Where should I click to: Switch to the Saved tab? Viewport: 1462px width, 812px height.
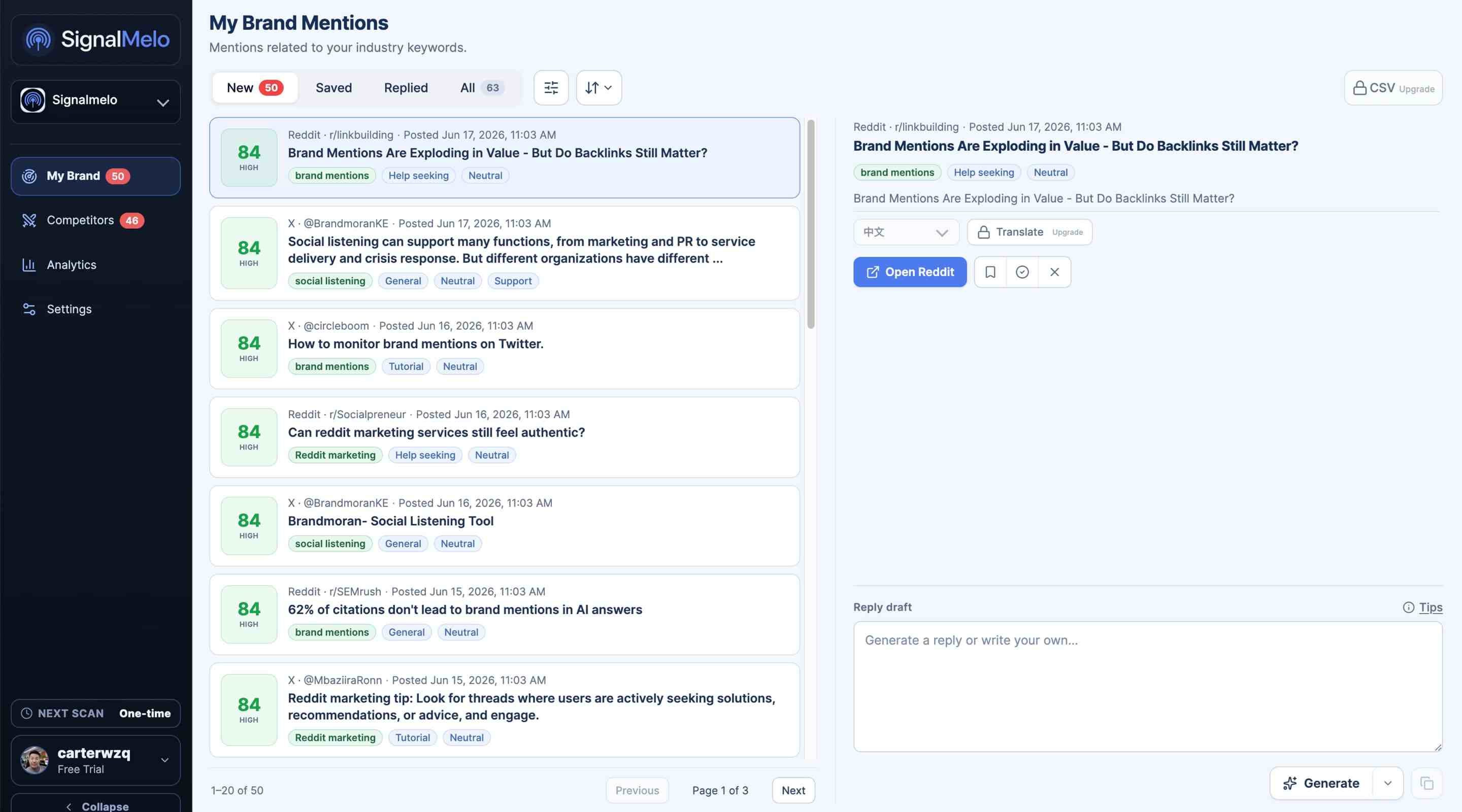334,88
